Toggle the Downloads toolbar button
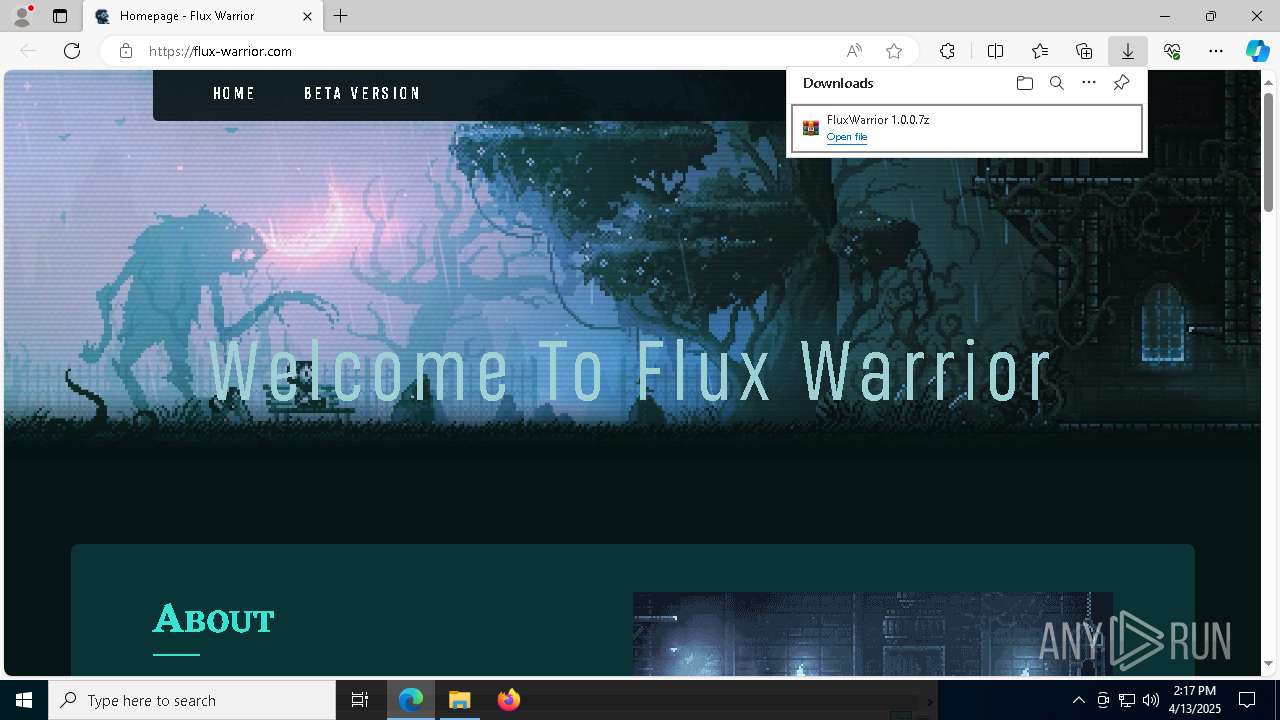 1128,51
